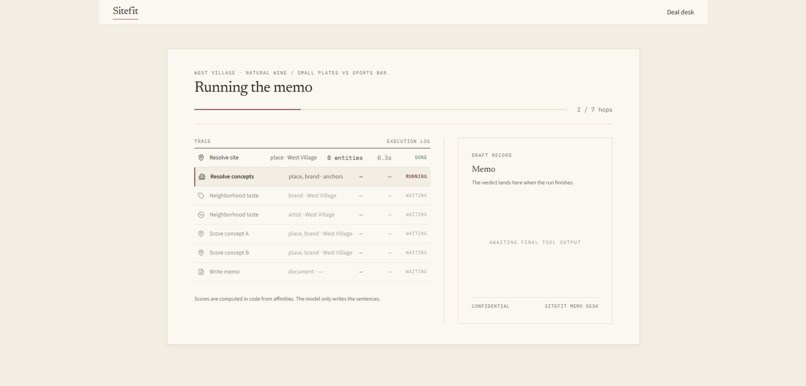Image resolution: width=806 pixels, height=386 pixels.
Task: Select the 'Score concept B' step label
Action: (229, 253)
